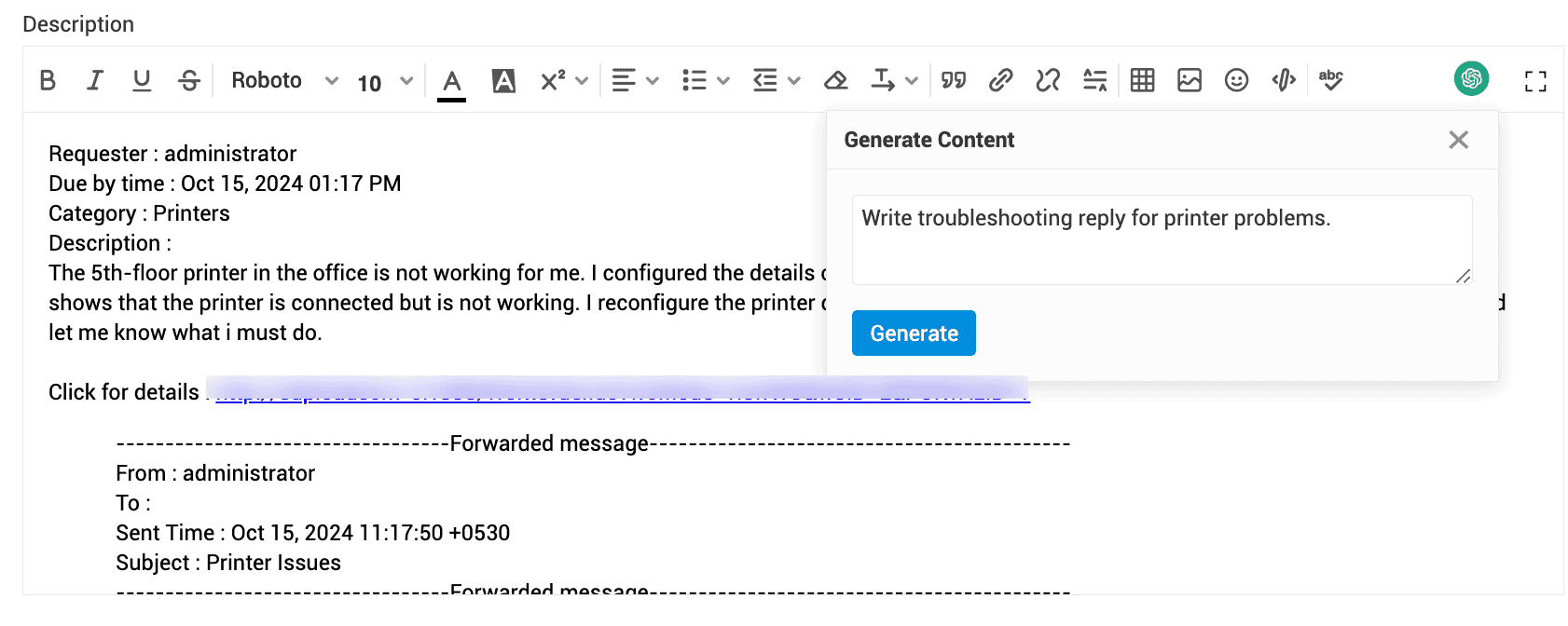This screenshot has width=1568, height=626.
Task: Toggle bold formatting
Action: [x=48, y=81]
